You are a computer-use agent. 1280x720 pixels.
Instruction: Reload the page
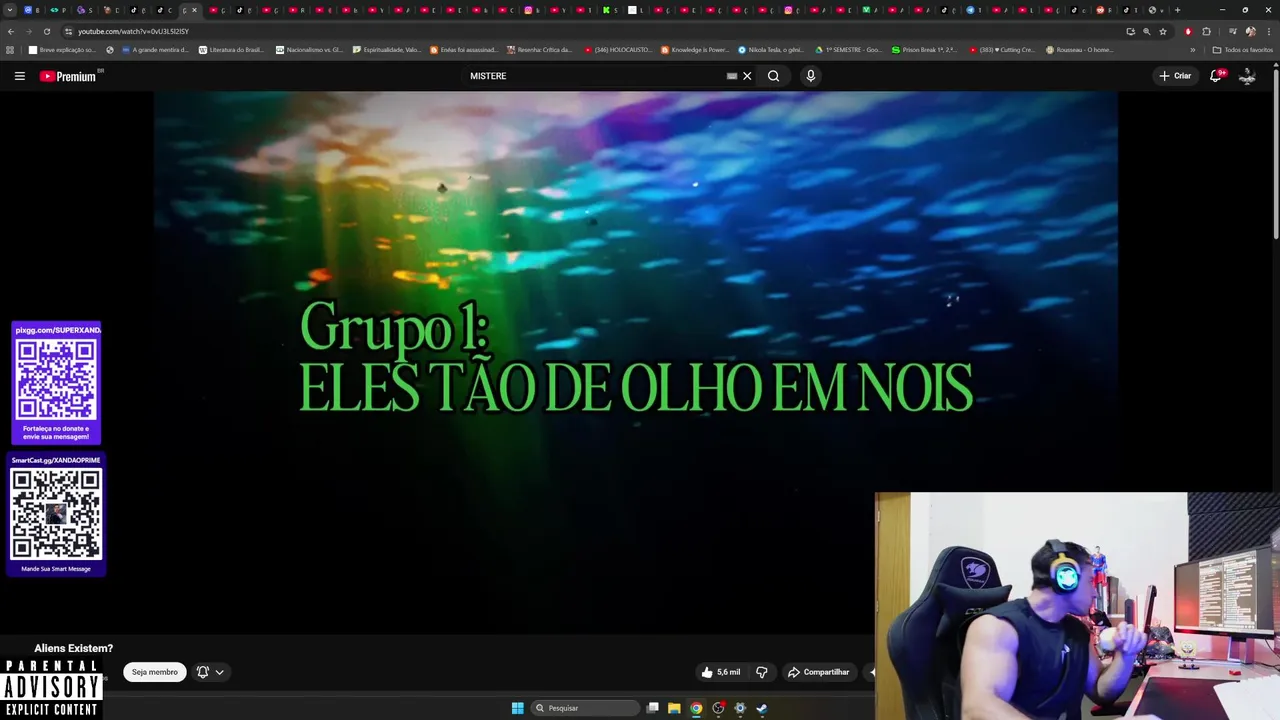point(46,31)
